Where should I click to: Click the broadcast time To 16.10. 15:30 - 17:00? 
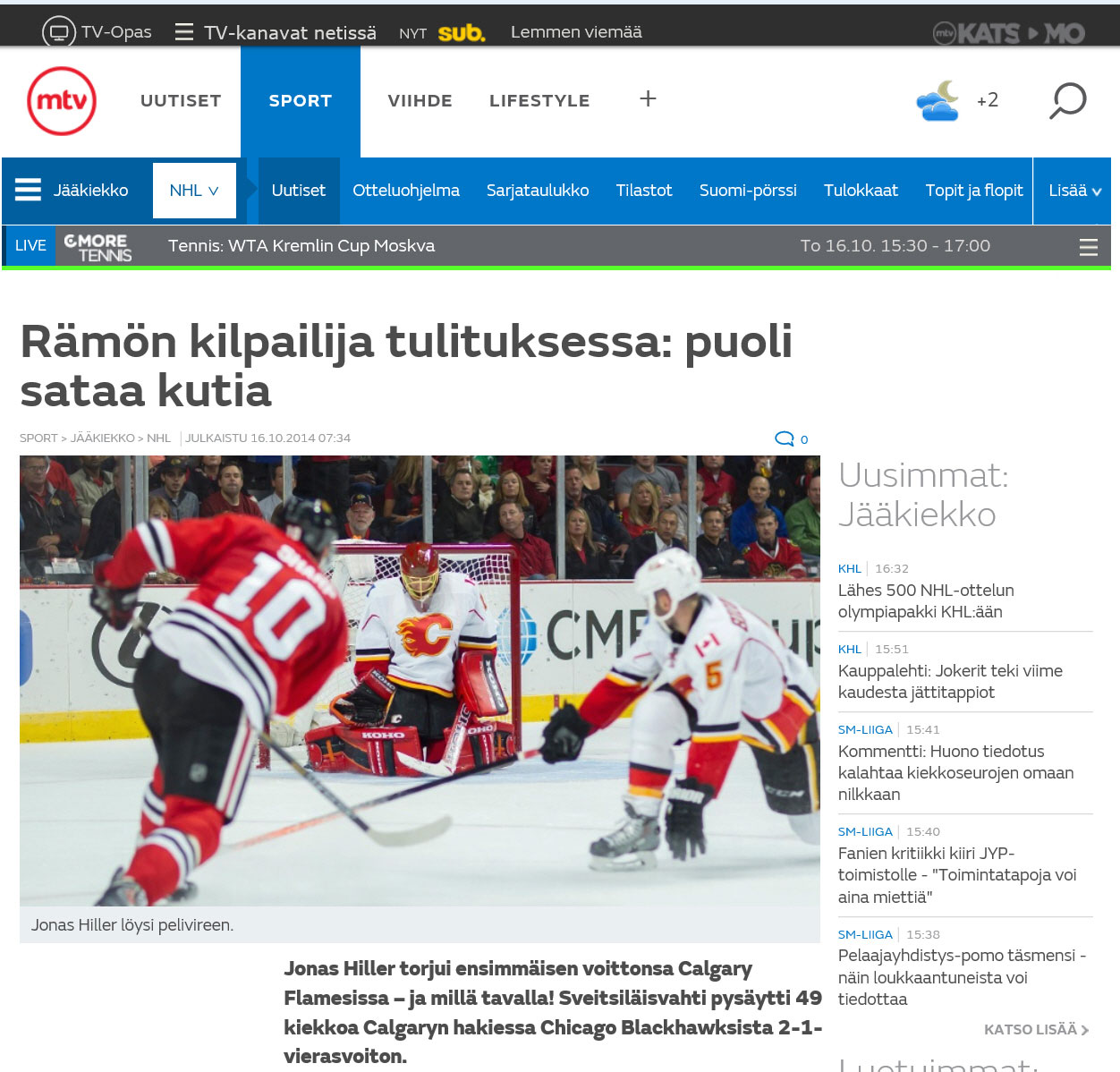point(895,246)
